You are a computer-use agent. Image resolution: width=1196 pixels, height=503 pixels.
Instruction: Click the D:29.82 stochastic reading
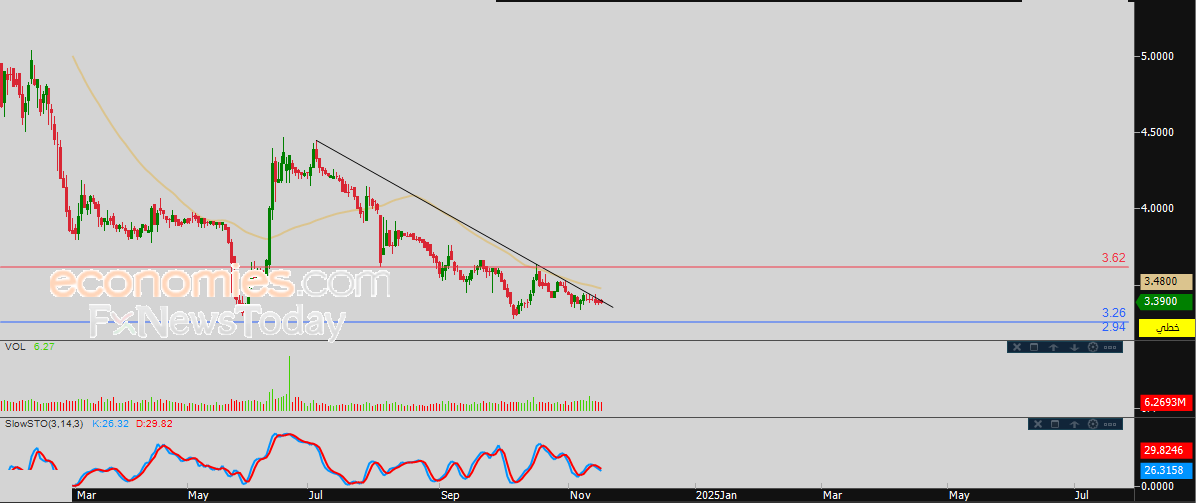pyautogui.click(x=153, y=423)
